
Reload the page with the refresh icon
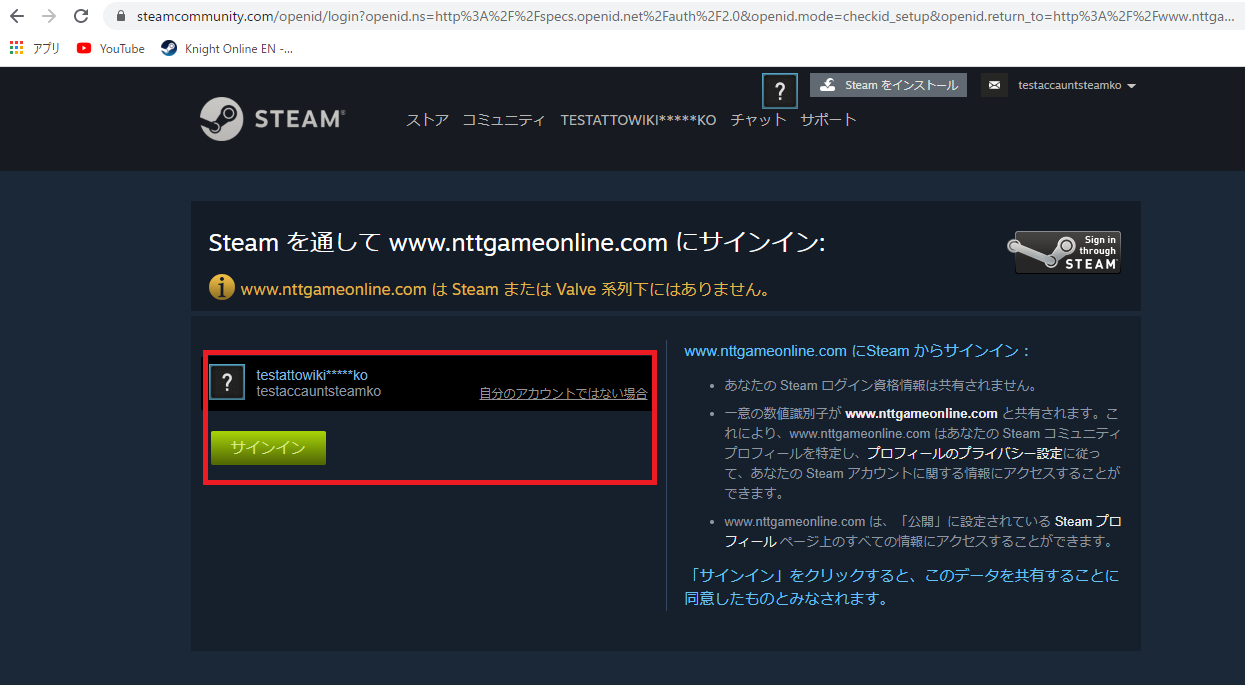coord(81,16)
